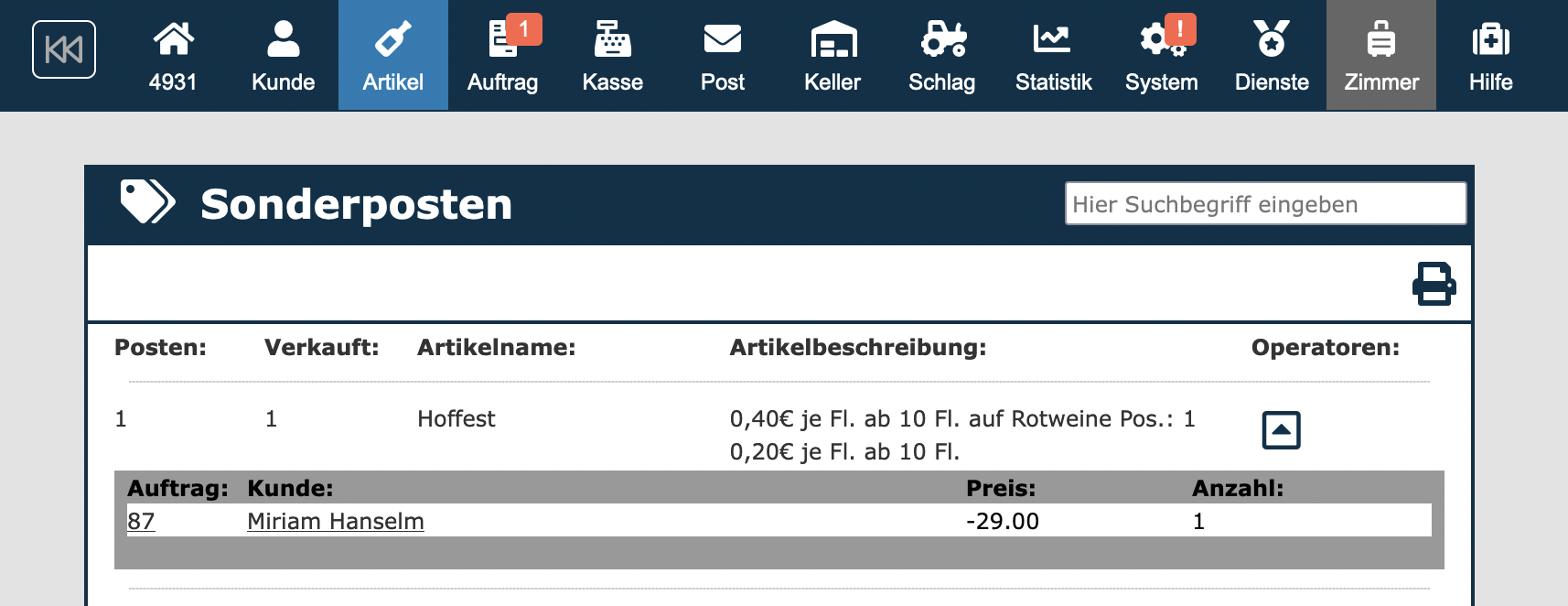This screenshot has height=606, width=1568.
Task: Open the Schlag tractor section
Action: [x=941, y=55]
